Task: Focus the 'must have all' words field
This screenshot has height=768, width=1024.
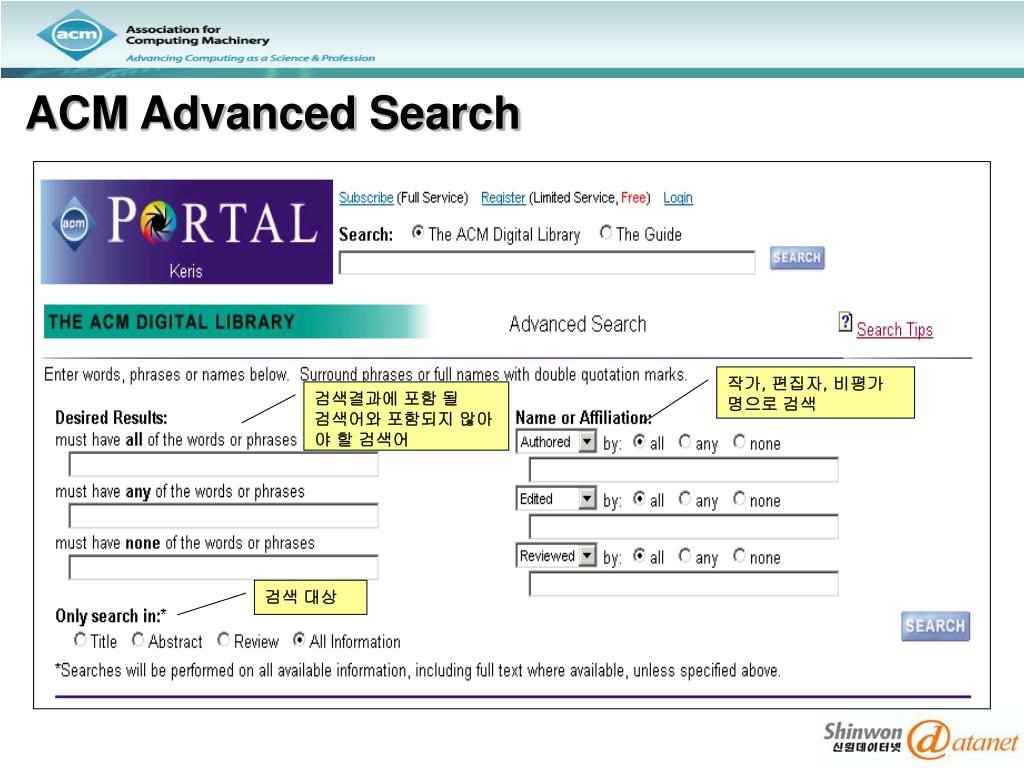Action: (x=223, y=464)
